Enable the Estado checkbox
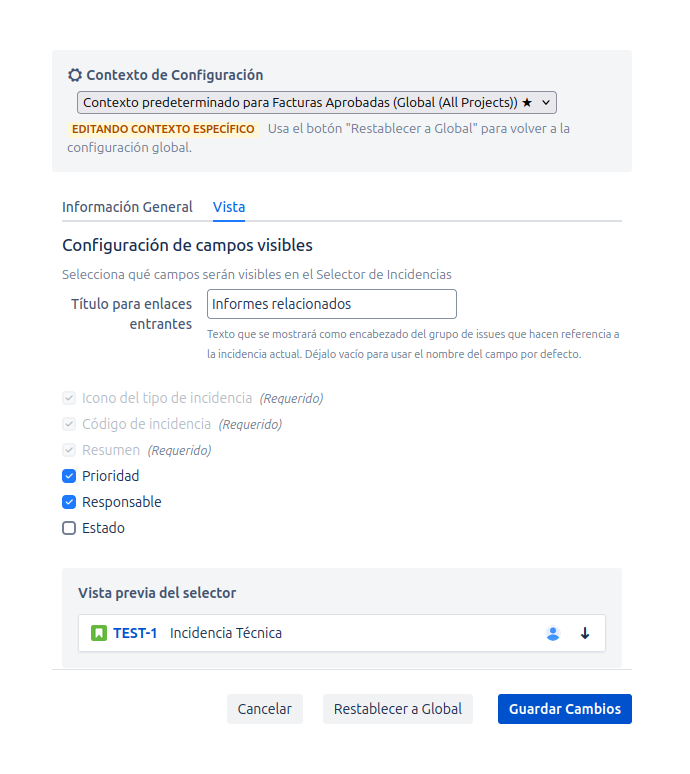Viewport: 690px width, 774px height. point(69,528)
